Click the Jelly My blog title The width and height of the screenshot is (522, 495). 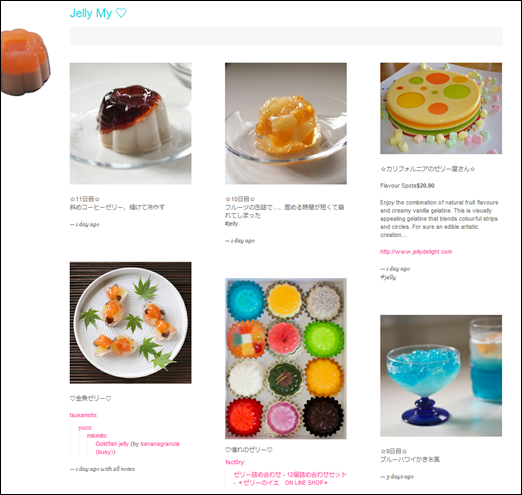click(x=98, y=13)
